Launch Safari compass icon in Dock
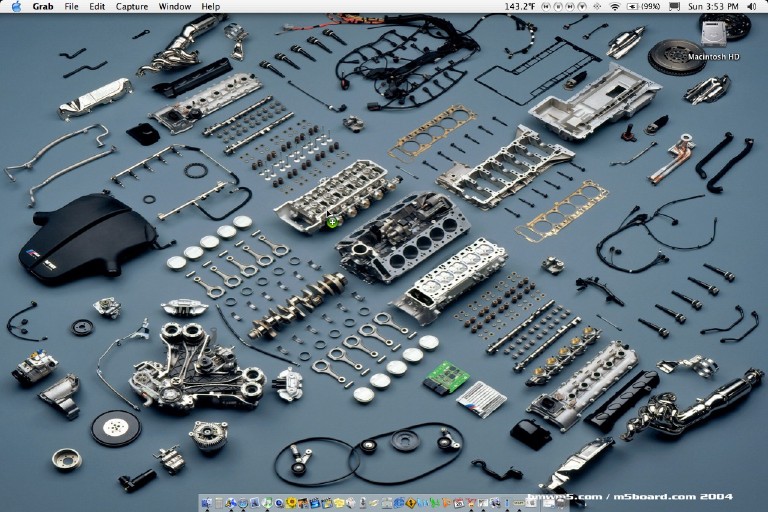Viewport: 768px width, 512px height. pyautogui.click(x=243, y=503)
